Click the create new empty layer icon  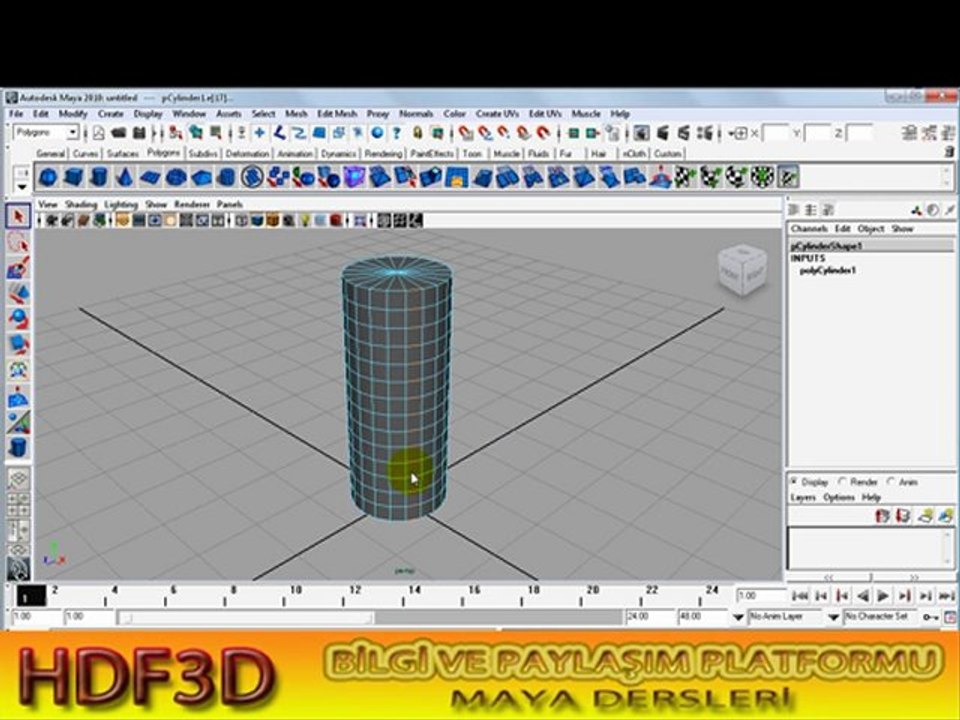pyautogui.click(x=925, y=516)
